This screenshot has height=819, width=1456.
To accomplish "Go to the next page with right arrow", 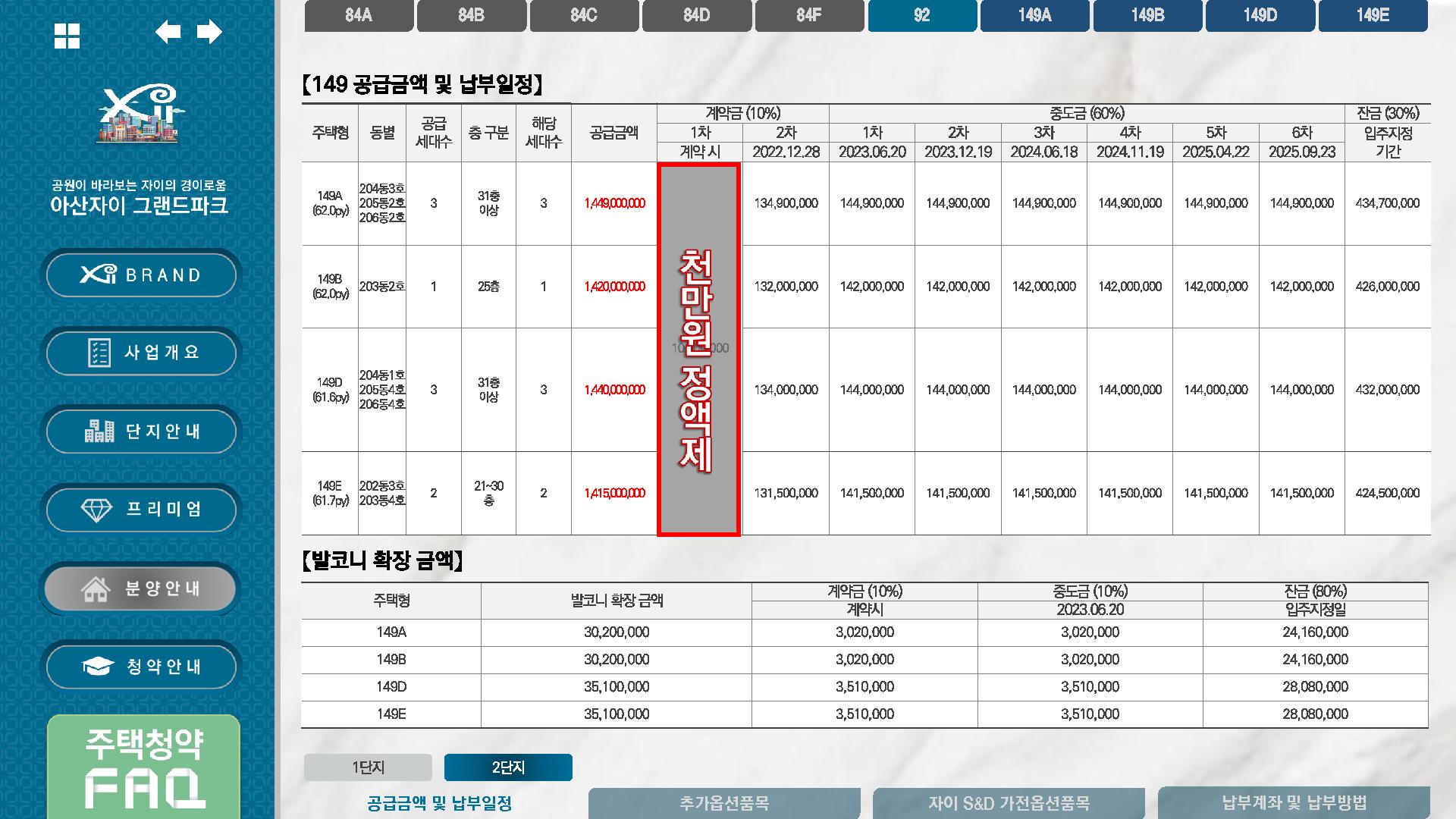I will tap(209, 32).
